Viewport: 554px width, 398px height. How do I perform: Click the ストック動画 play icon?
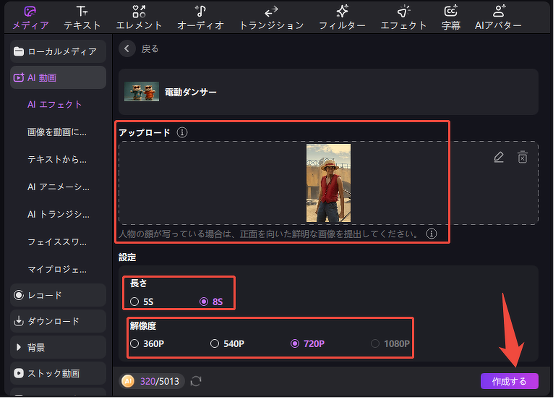point(18,373)
